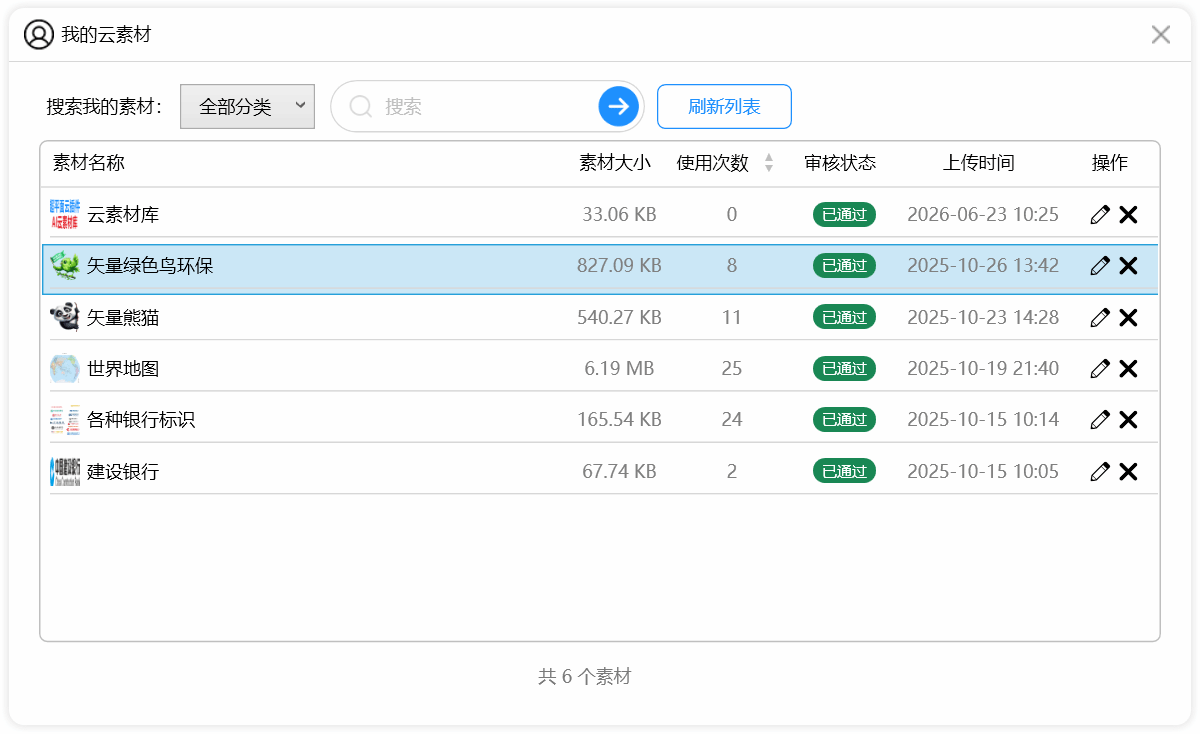Open the 云素材库 thumbnail

point(65,214)
